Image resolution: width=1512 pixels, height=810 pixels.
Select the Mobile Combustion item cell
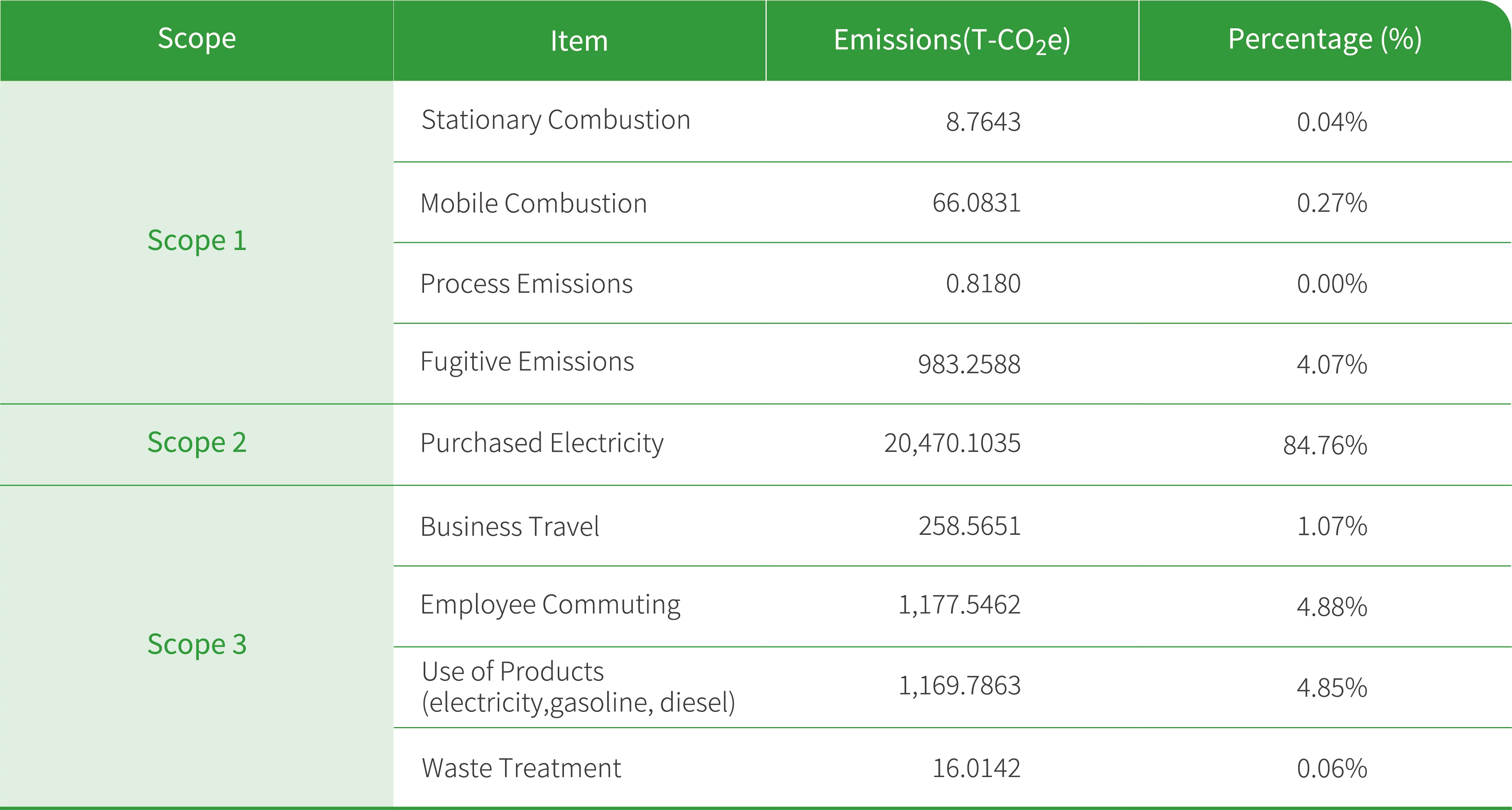click(x=534, y=203)
